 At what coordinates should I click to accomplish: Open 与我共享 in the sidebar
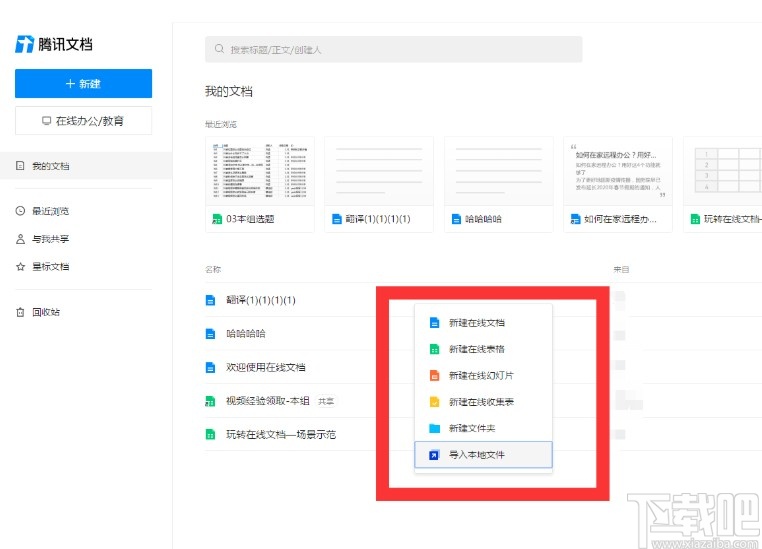tap(51, 239)
